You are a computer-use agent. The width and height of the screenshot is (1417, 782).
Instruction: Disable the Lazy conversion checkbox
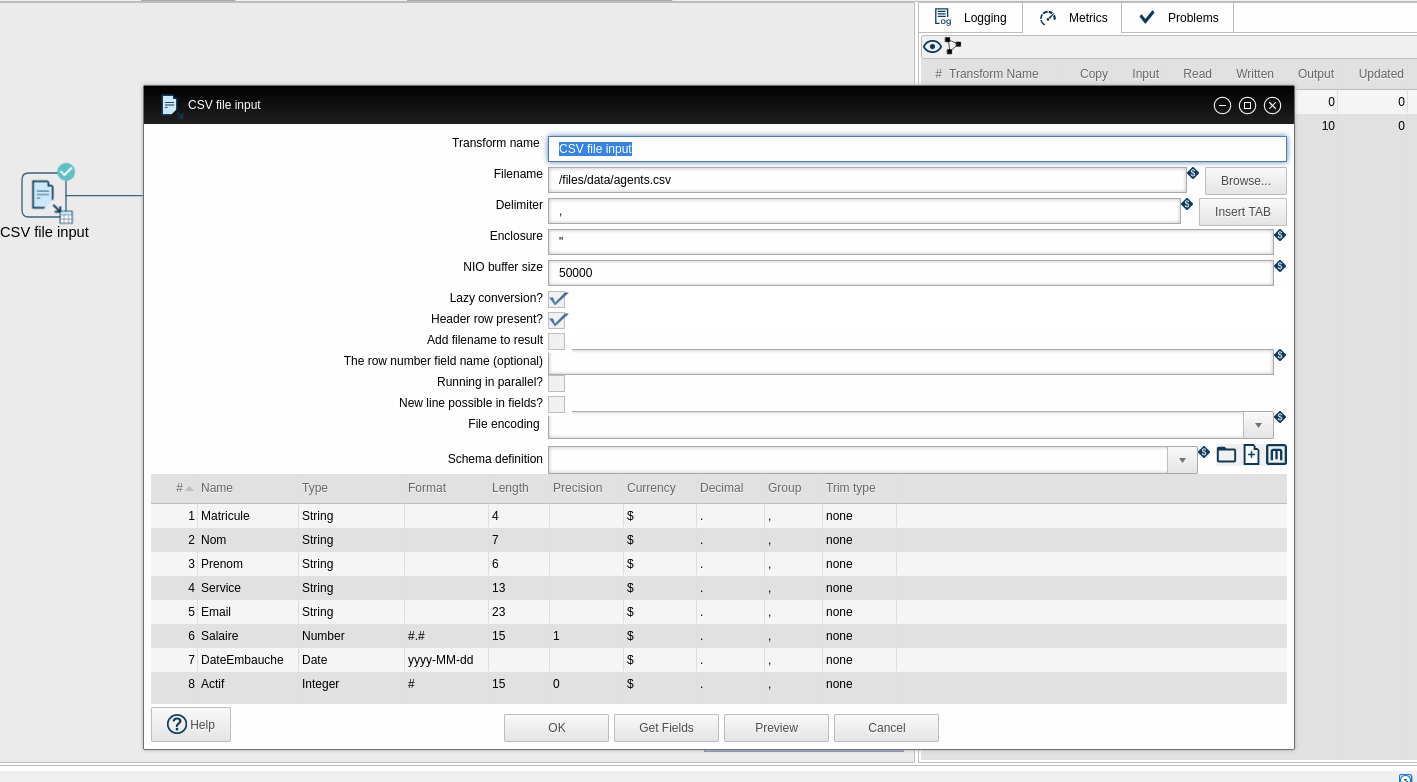point(557,299)
